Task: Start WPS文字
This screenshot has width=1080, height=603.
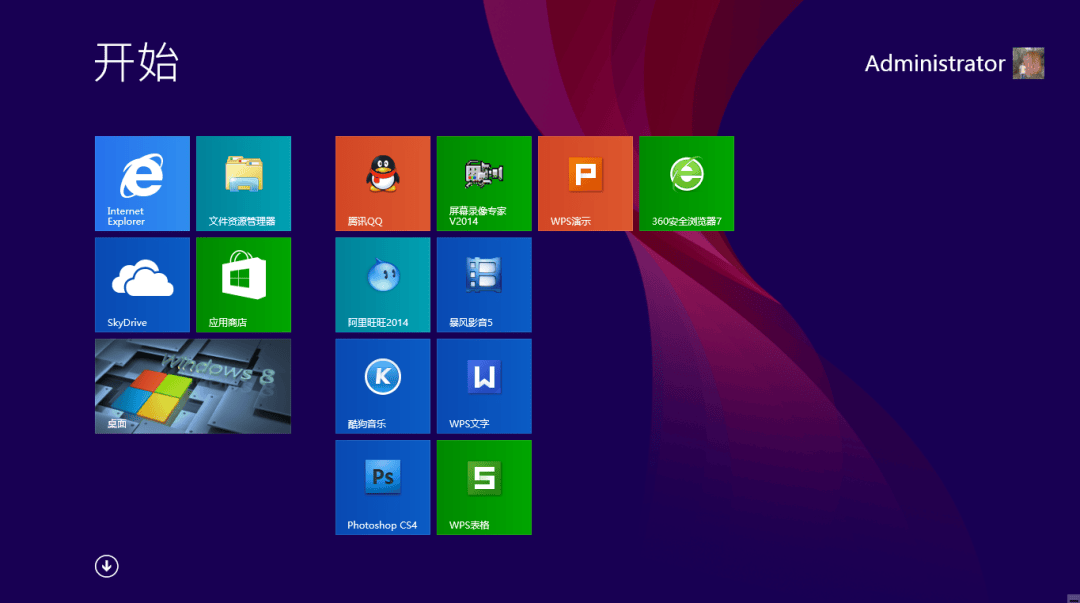Action: tap(483, 386)
